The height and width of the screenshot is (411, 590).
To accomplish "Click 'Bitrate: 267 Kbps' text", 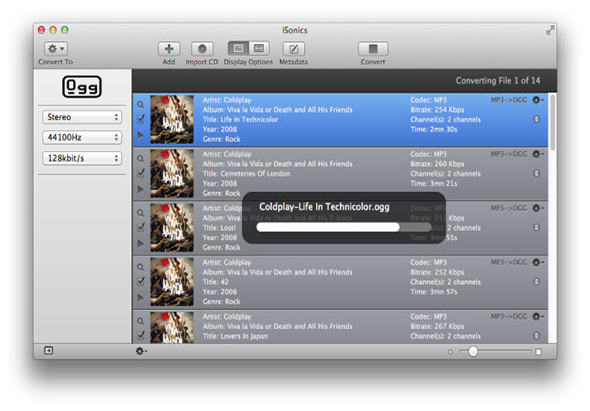I will (437, 326).
